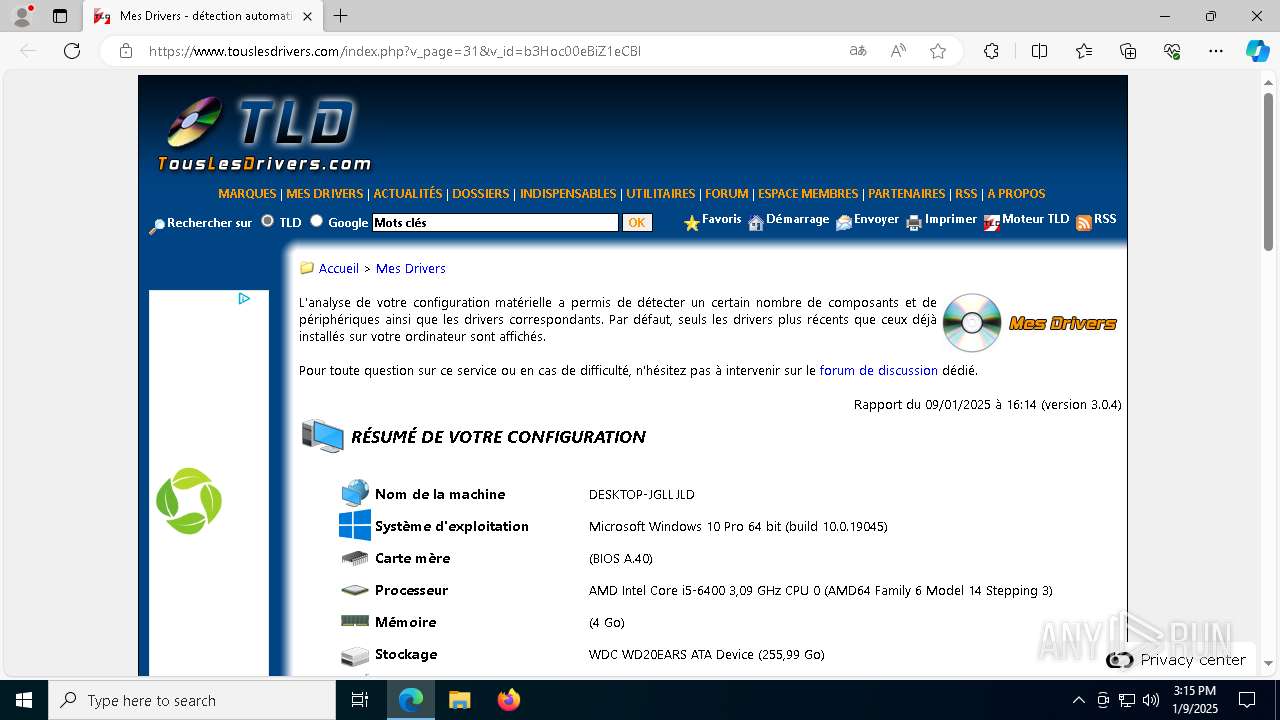Click the OK search button

pyautogui.click(x=637, y=223)
